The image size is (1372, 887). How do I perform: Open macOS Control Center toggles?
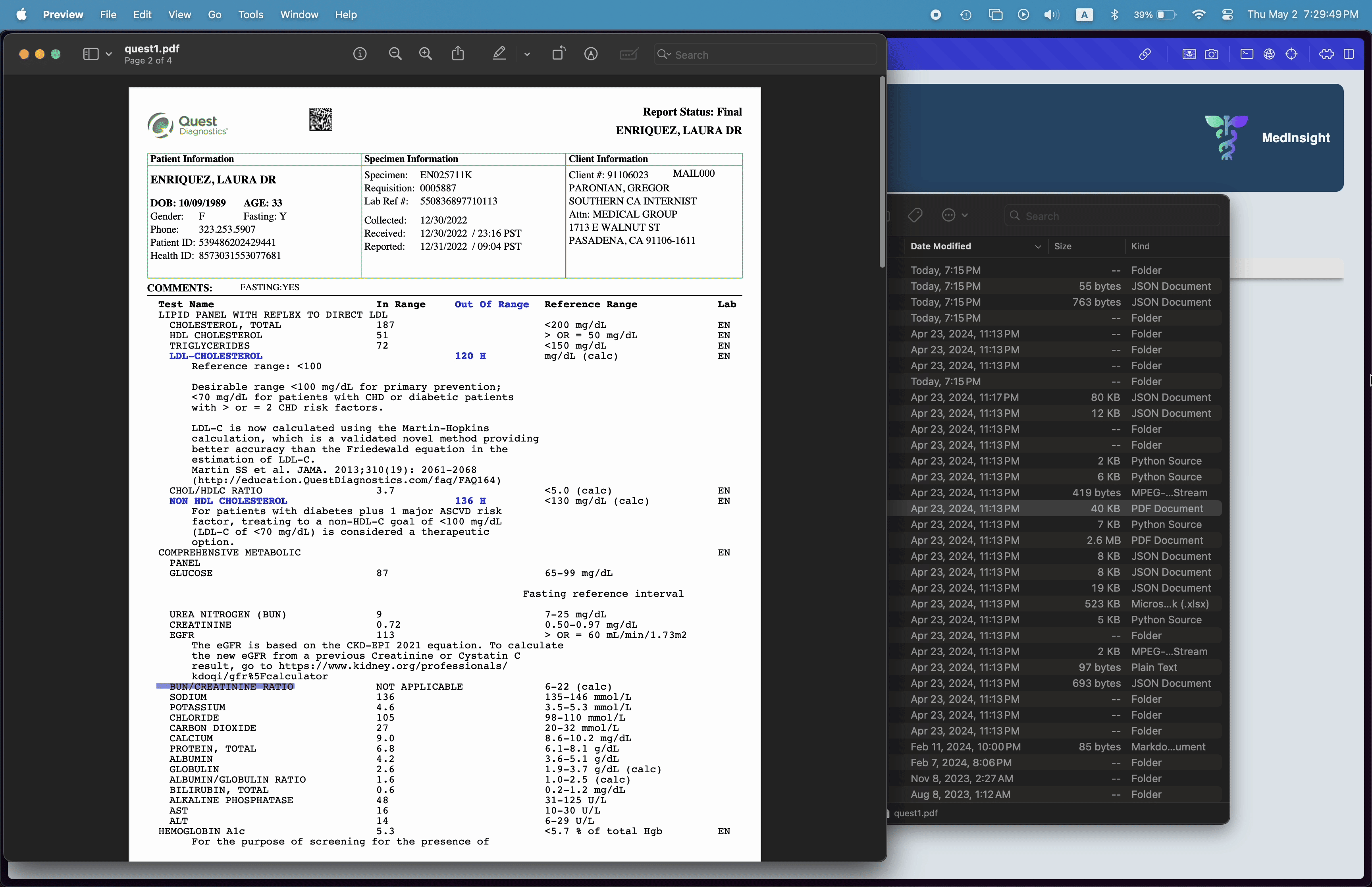pos(1227,14)
